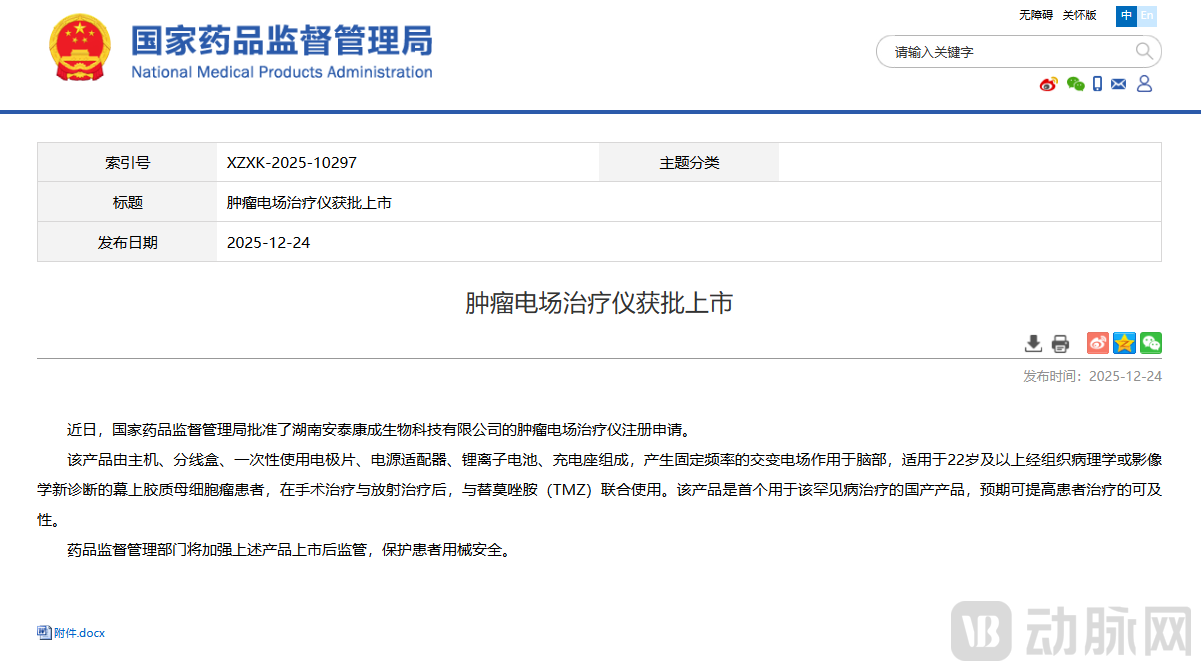Open the email subscription icon in header
Viewport: 1201px width, 671px height.
coord(1120,84)
